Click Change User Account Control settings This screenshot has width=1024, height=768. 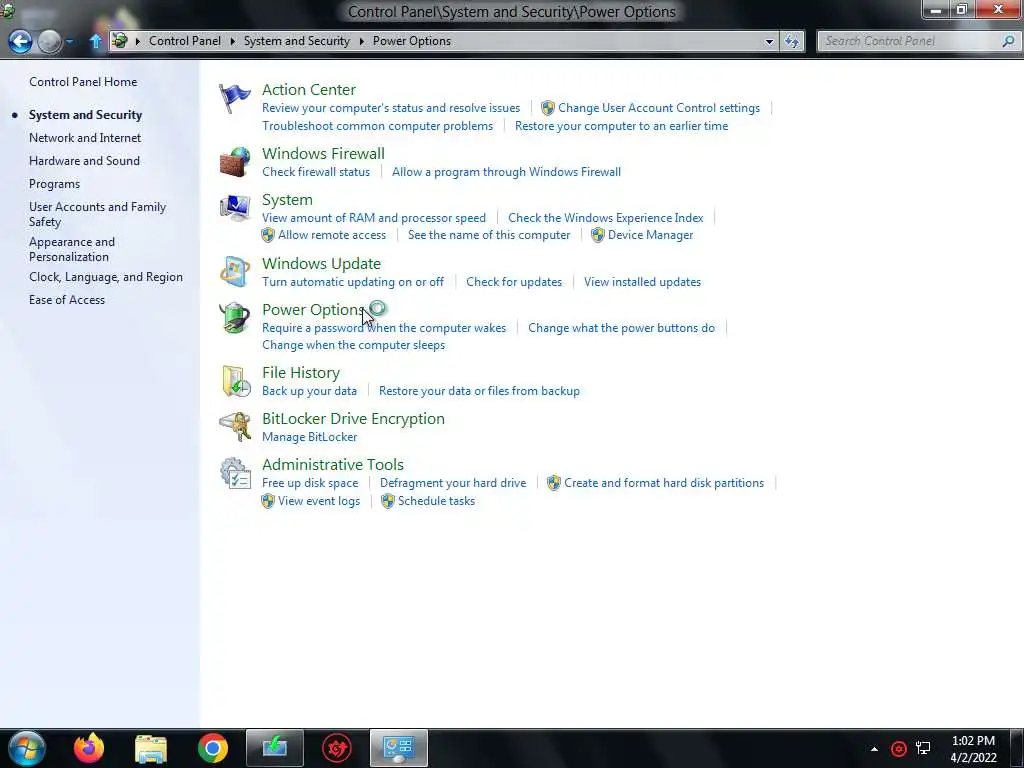click(659, 108)
